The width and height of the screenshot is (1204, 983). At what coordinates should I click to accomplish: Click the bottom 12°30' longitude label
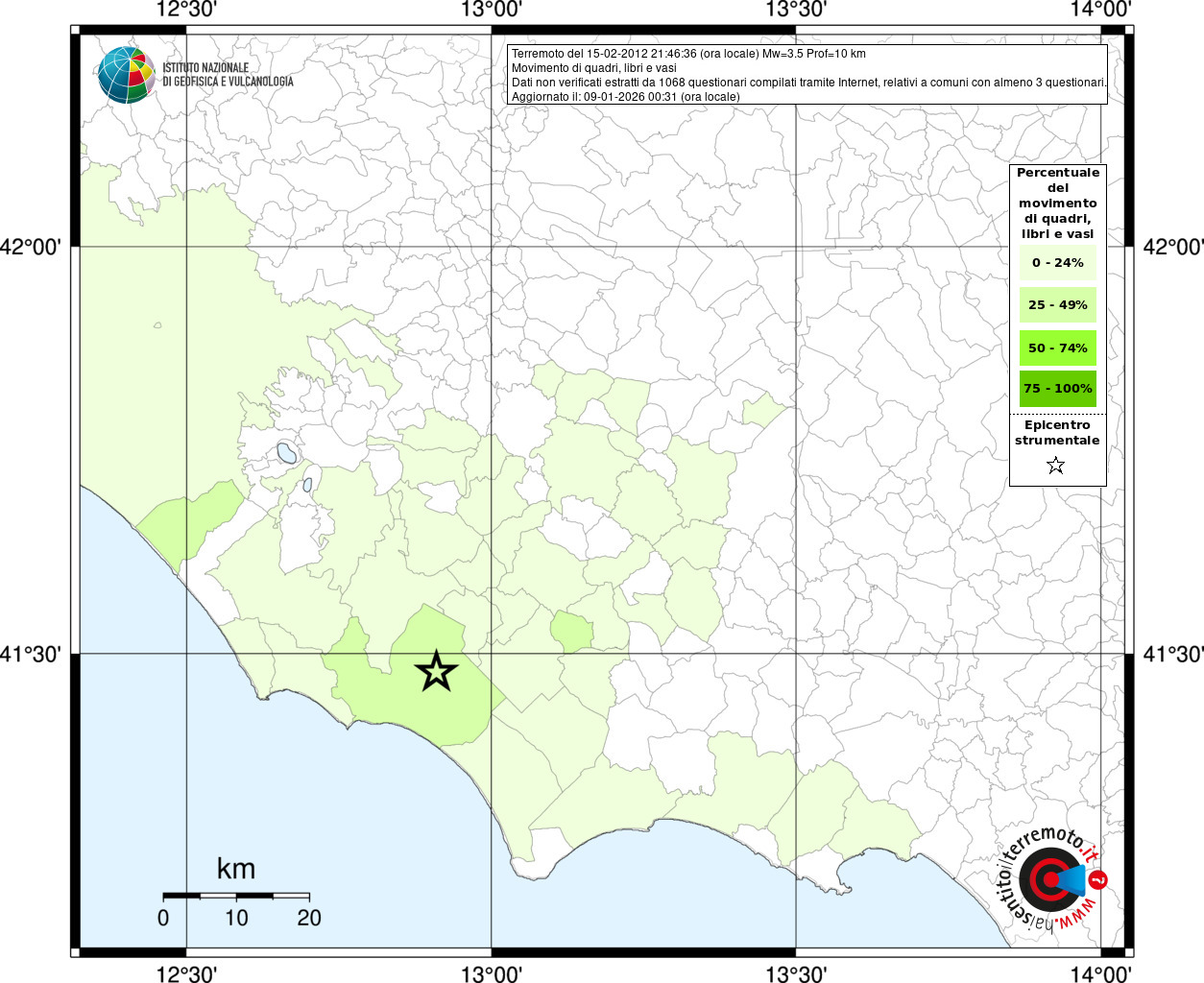185,973
